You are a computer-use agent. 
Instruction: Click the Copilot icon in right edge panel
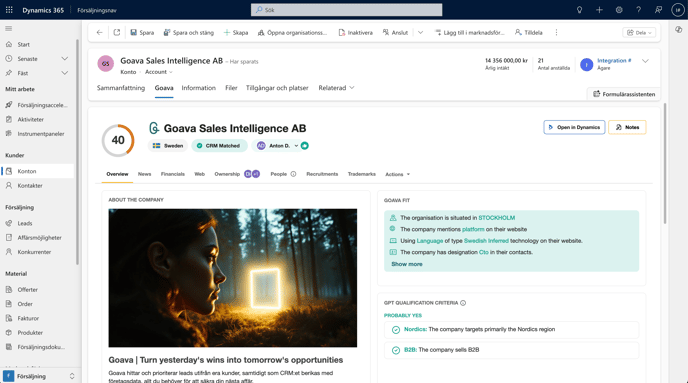pos(678,29)
